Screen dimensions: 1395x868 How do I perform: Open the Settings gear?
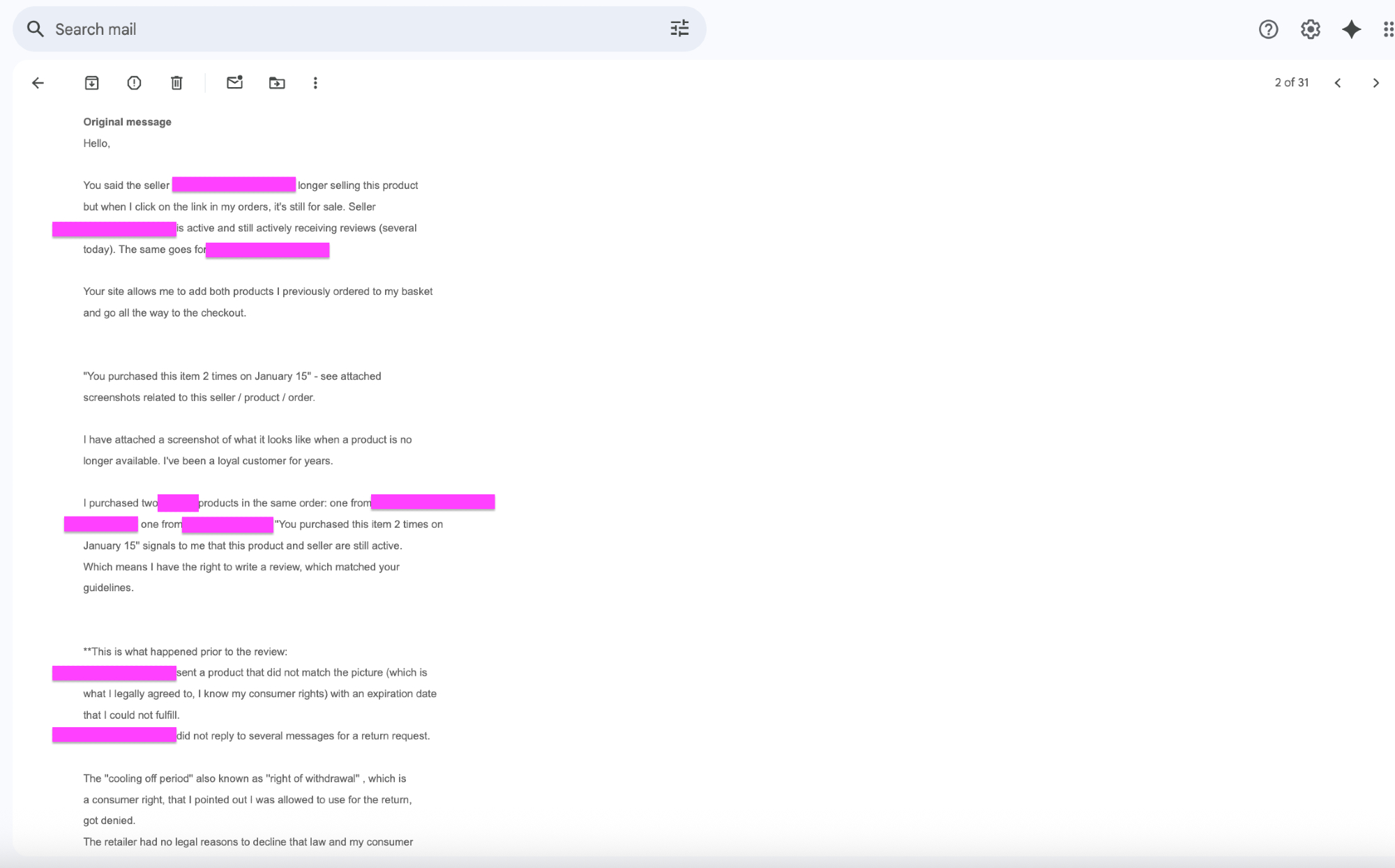(1310, 29)
